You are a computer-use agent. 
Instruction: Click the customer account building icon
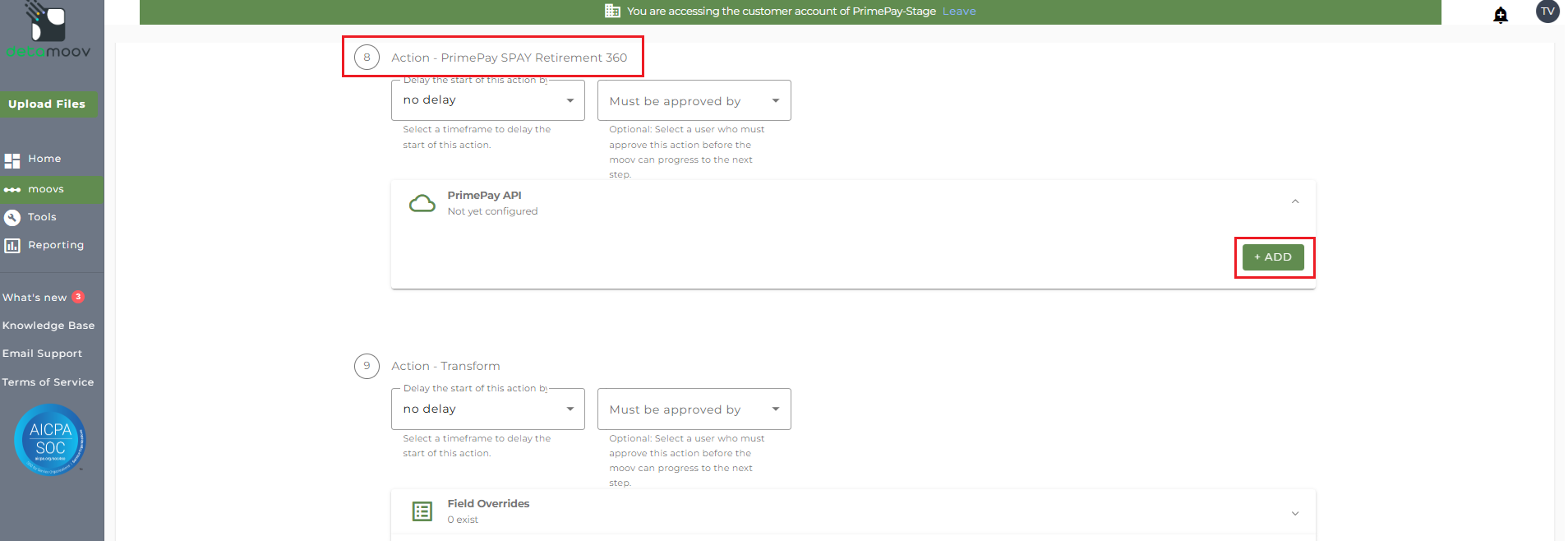[x=612, y=11]
